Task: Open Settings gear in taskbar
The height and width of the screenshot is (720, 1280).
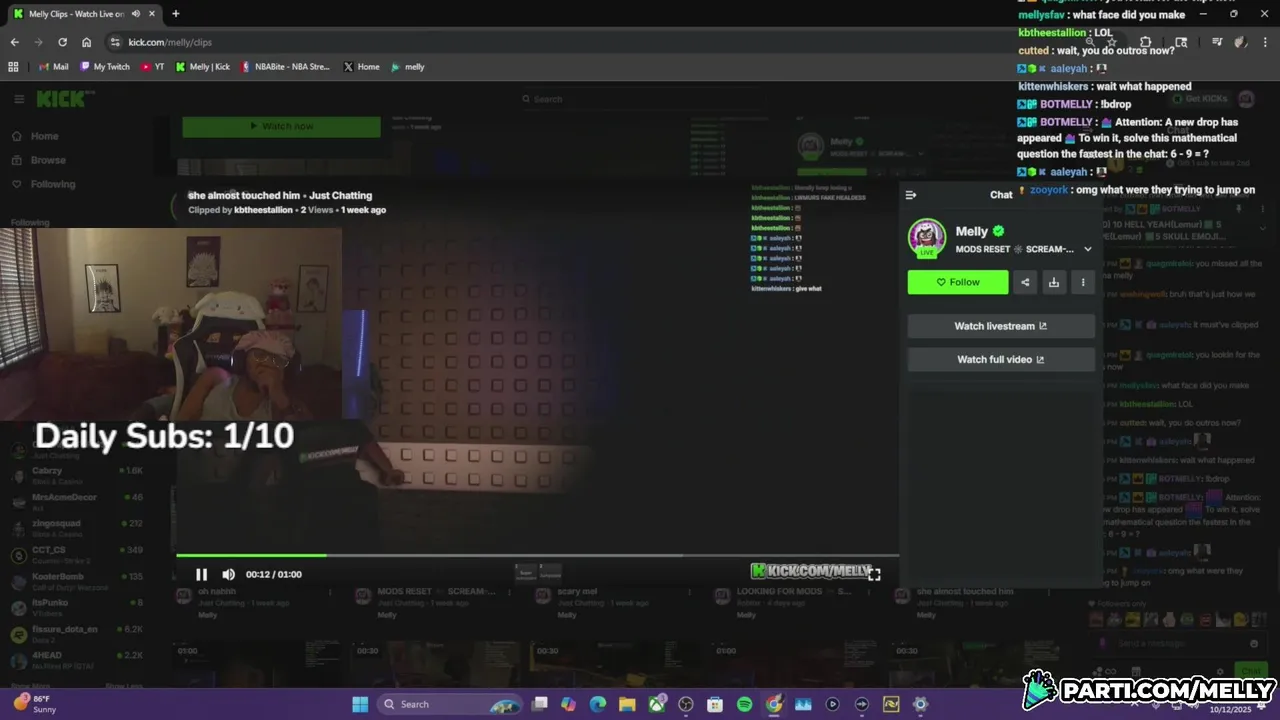Action: click(x=920, y=704)
